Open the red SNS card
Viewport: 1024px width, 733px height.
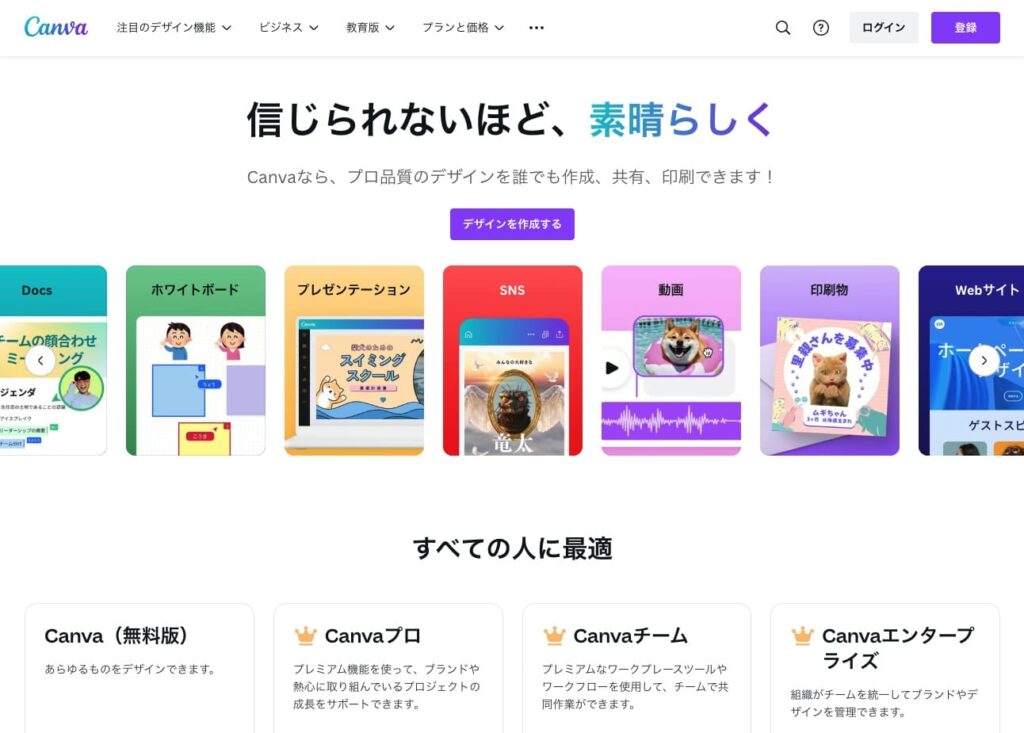coord(513,360)
